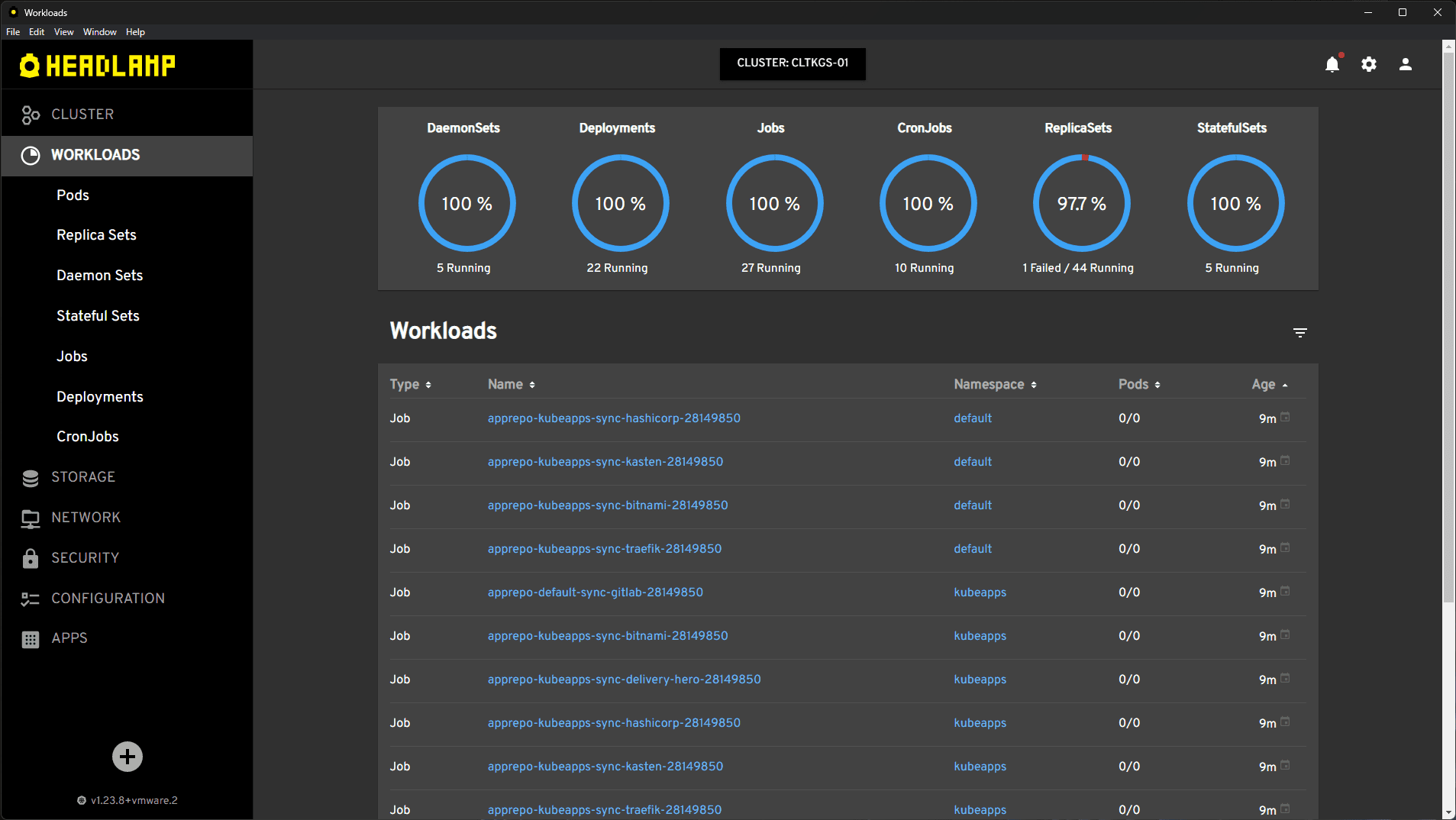The image size is (1456, 820).
Task: Click the Workloads pie icon in sidebar
Action: 31,155
